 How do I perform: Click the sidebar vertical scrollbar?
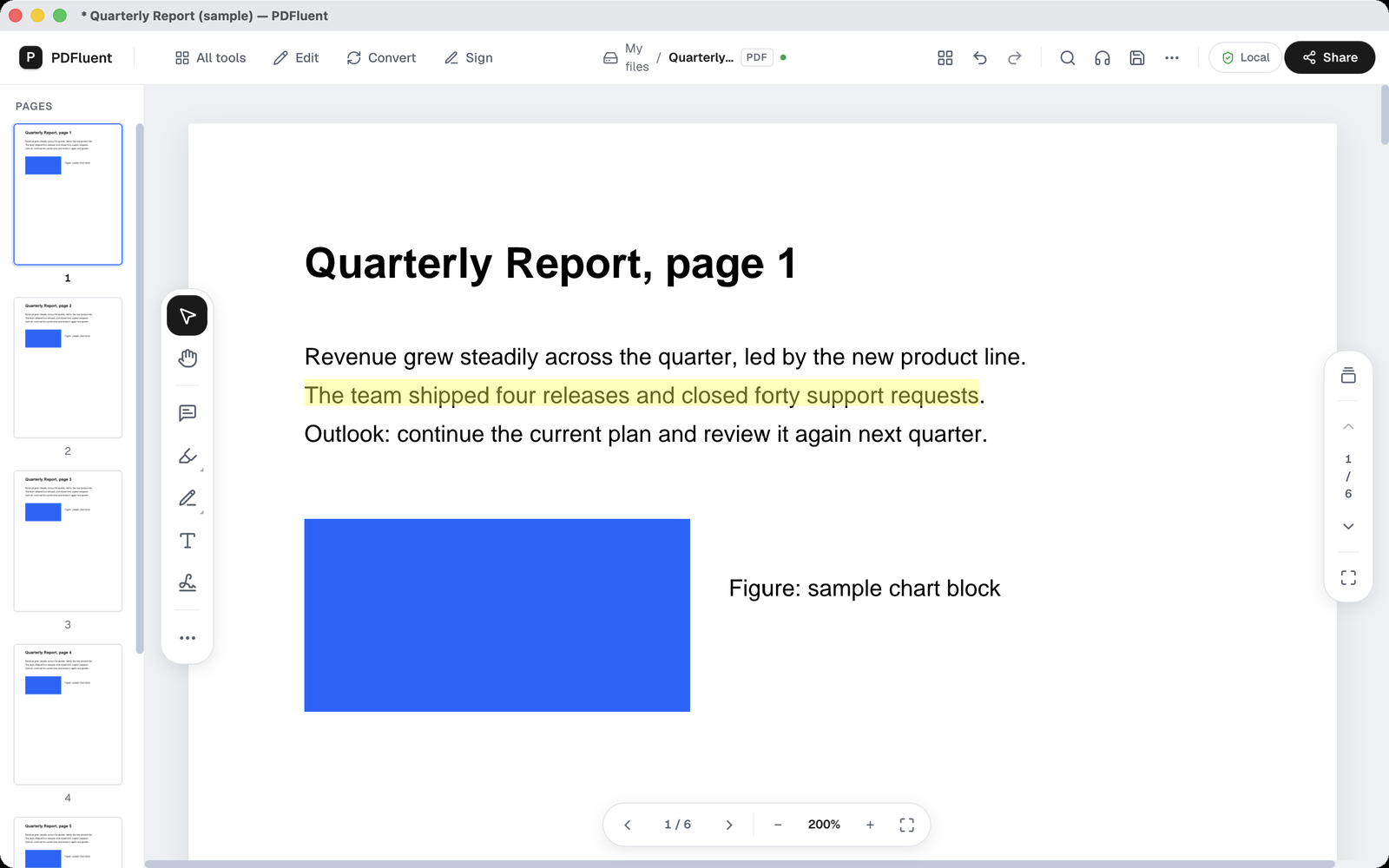click(x=140, y=388)
